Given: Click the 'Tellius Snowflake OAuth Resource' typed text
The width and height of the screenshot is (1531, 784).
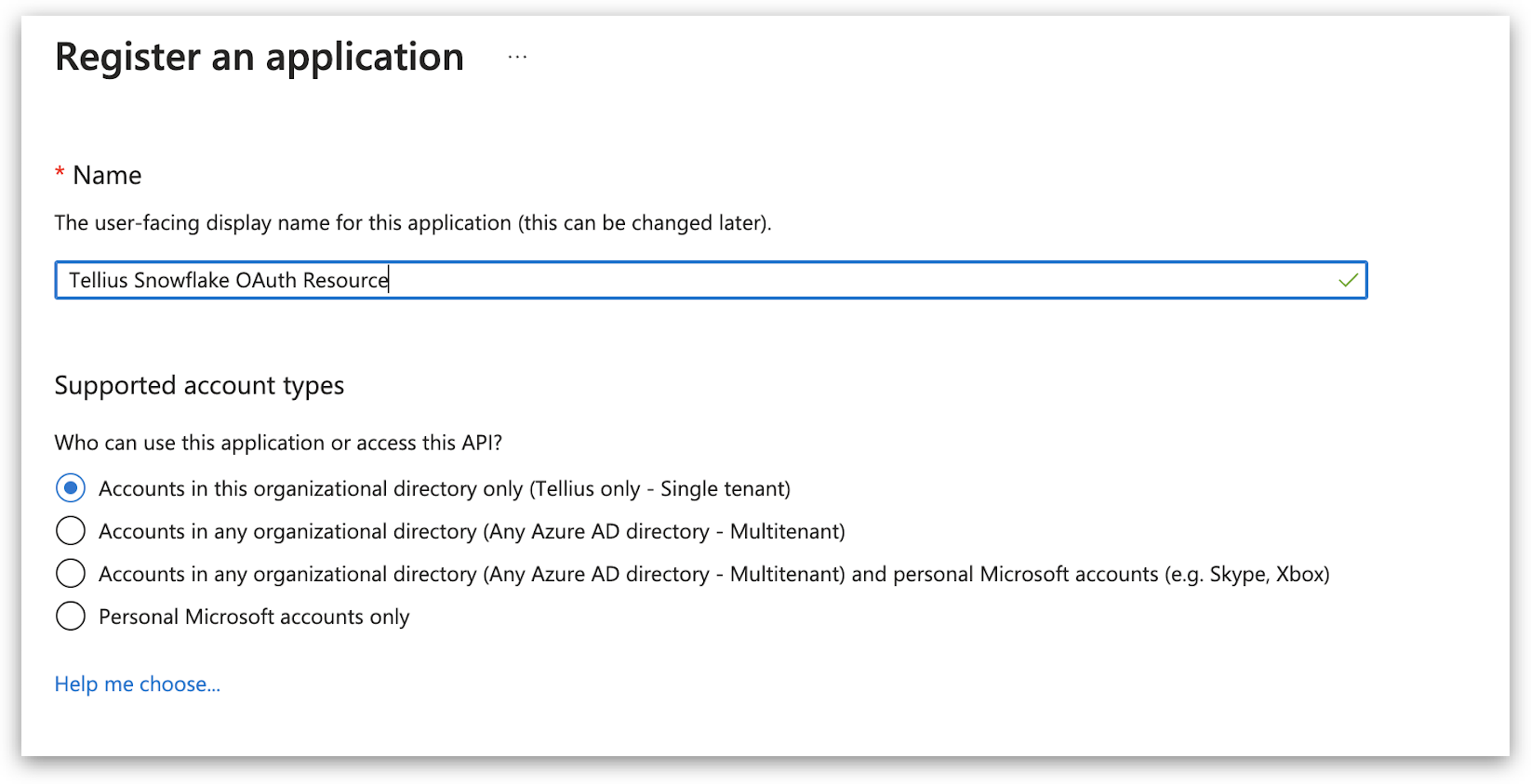Looking at the screenshot, I should (x=228, y=280).
